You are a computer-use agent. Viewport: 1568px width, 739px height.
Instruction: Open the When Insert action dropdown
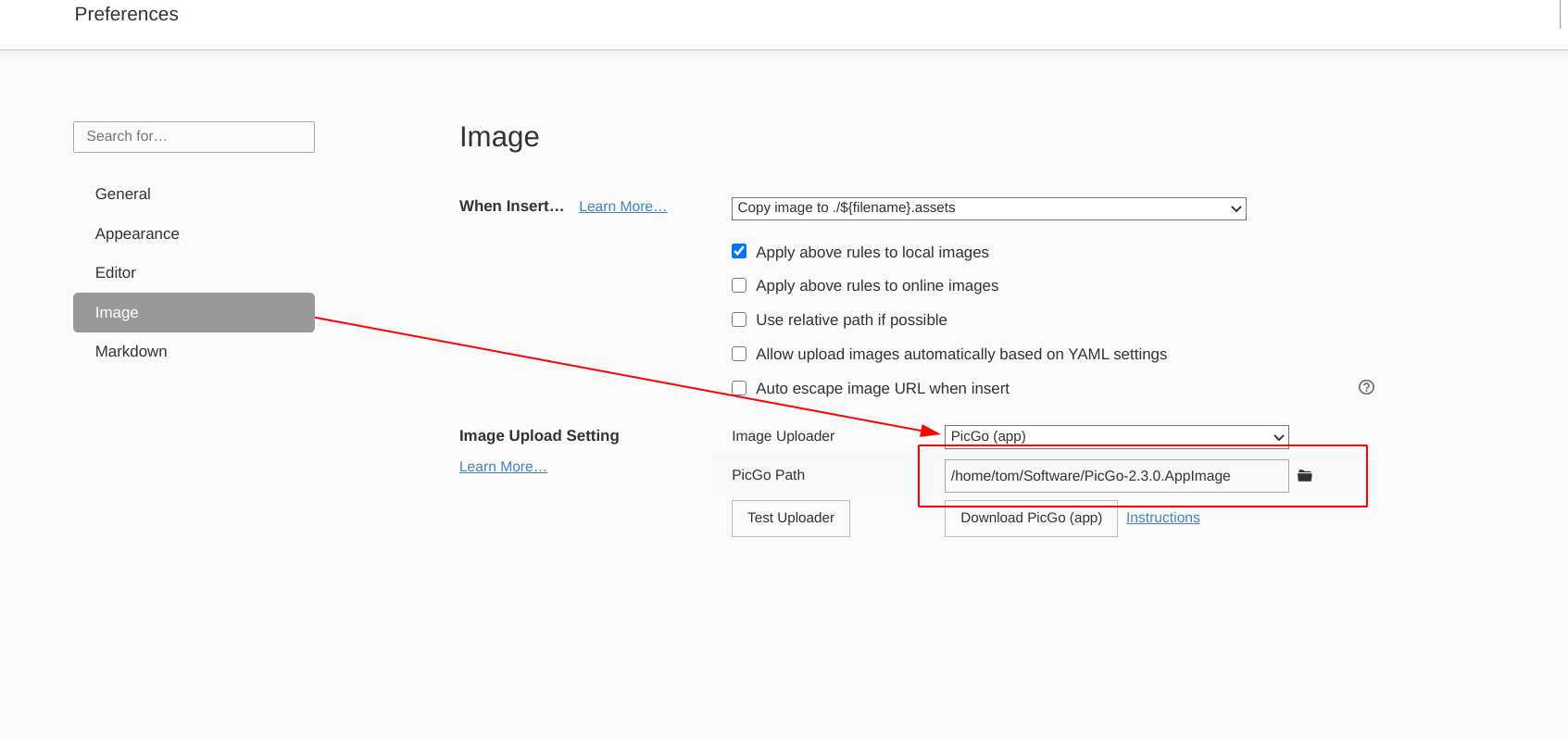[x=988, y=208]
